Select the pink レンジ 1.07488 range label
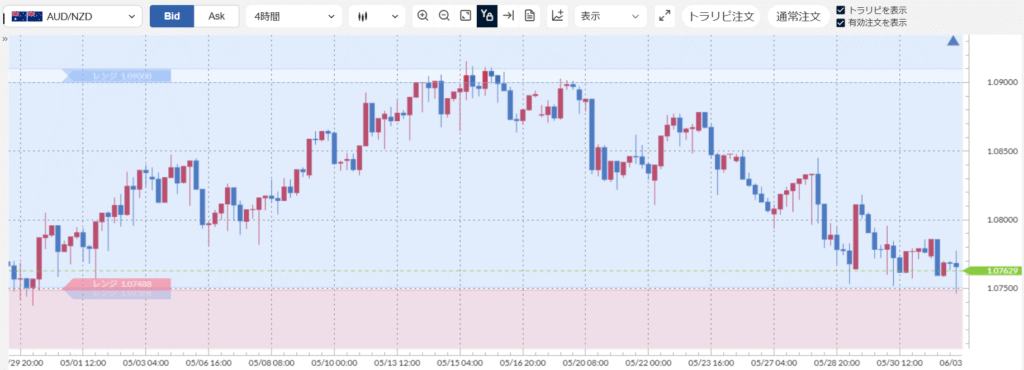The height and width of the screenshot is (370, 1024). coord(116,284)
